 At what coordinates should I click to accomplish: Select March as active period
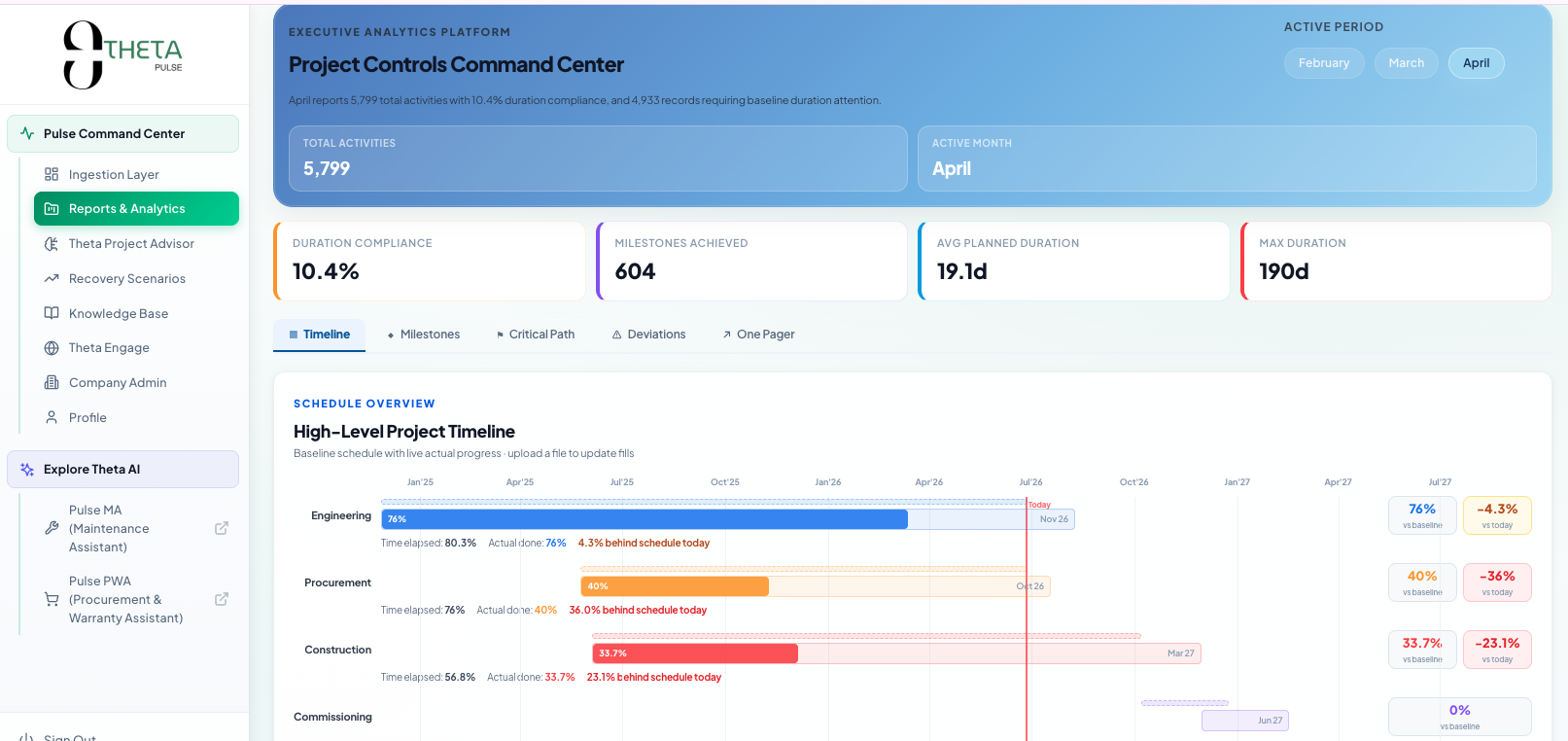click(1406, 63)
